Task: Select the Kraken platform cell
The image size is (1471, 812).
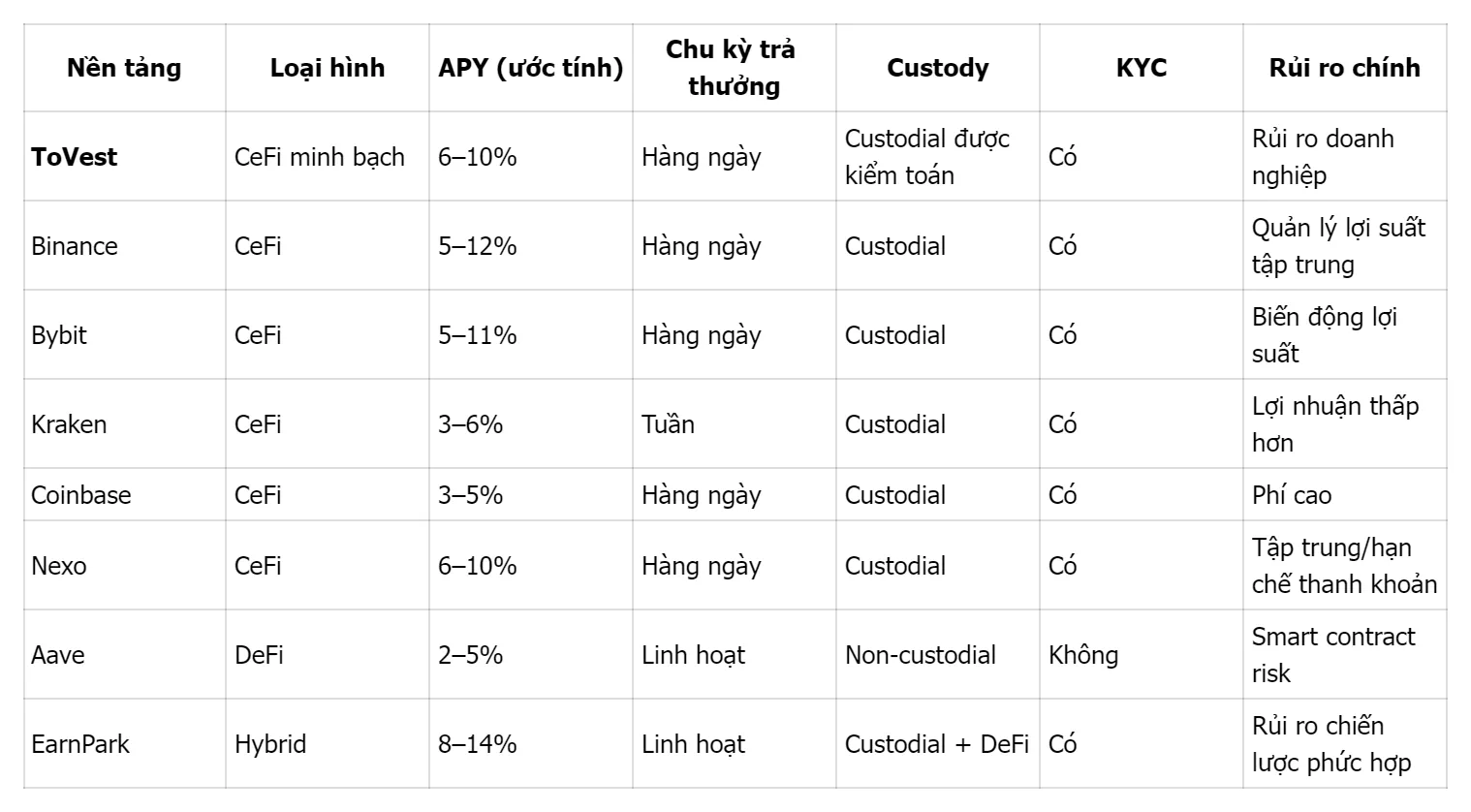Action: (69, 424)
